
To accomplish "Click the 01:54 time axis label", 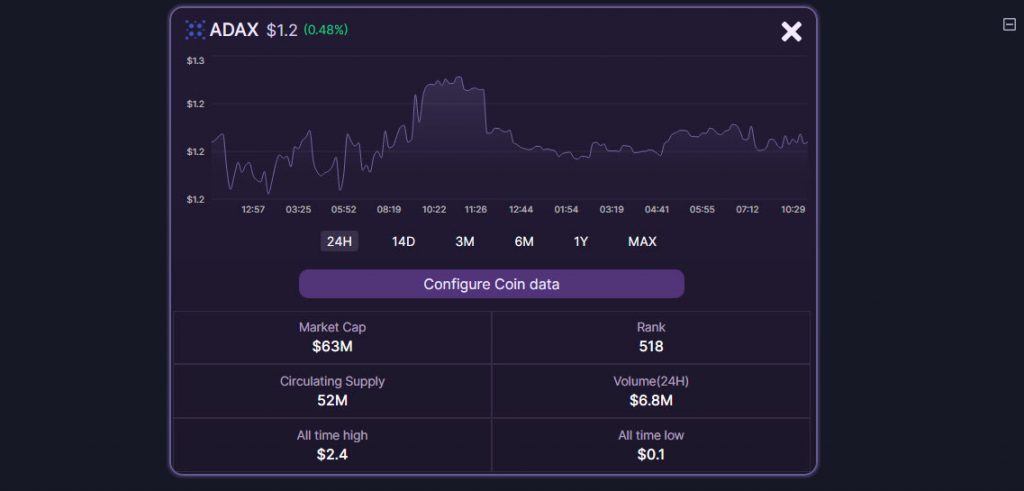I will click(566, 210).
